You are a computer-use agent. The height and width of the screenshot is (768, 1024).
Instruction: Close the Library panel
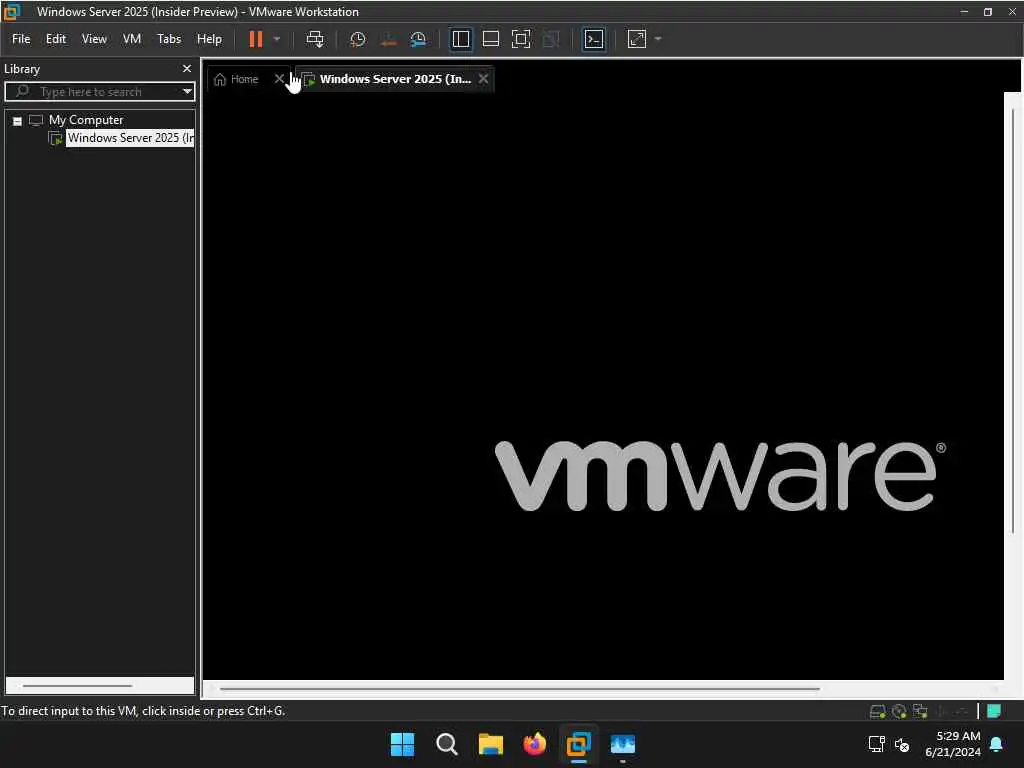pos(187,69)
